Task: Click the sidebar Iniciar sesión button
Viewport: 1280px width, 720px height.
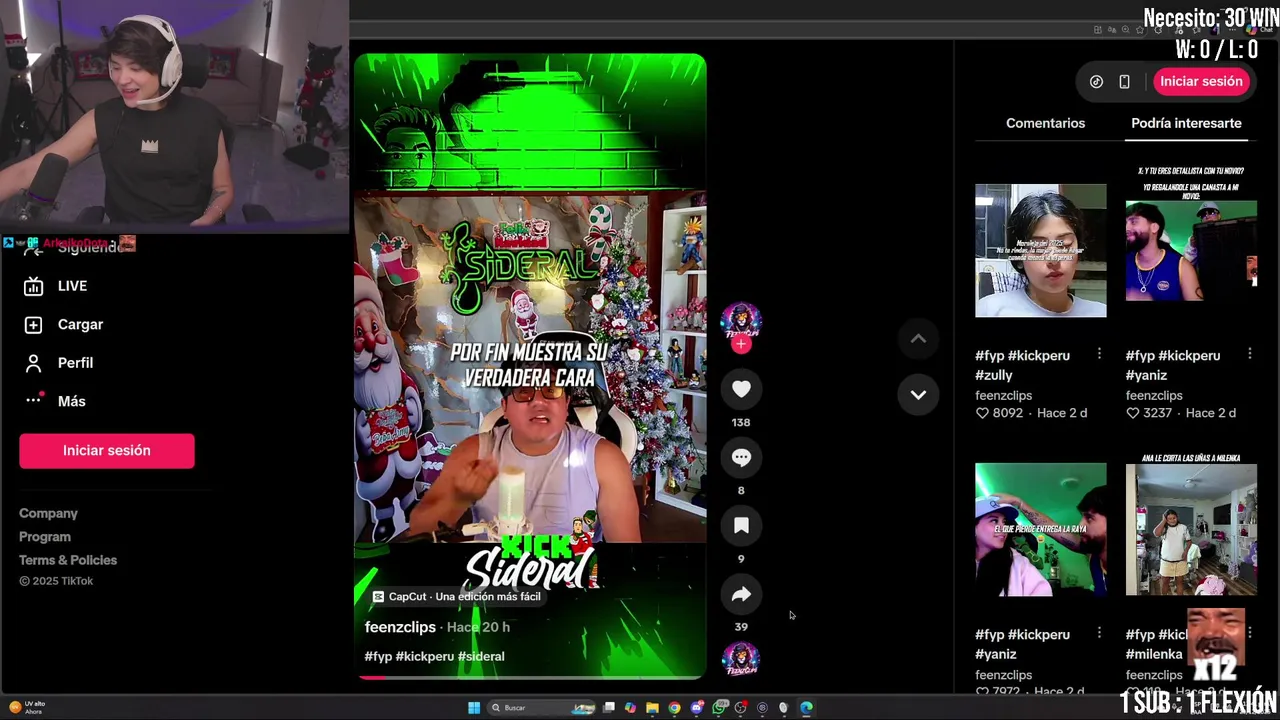Action: pos(107,451)
